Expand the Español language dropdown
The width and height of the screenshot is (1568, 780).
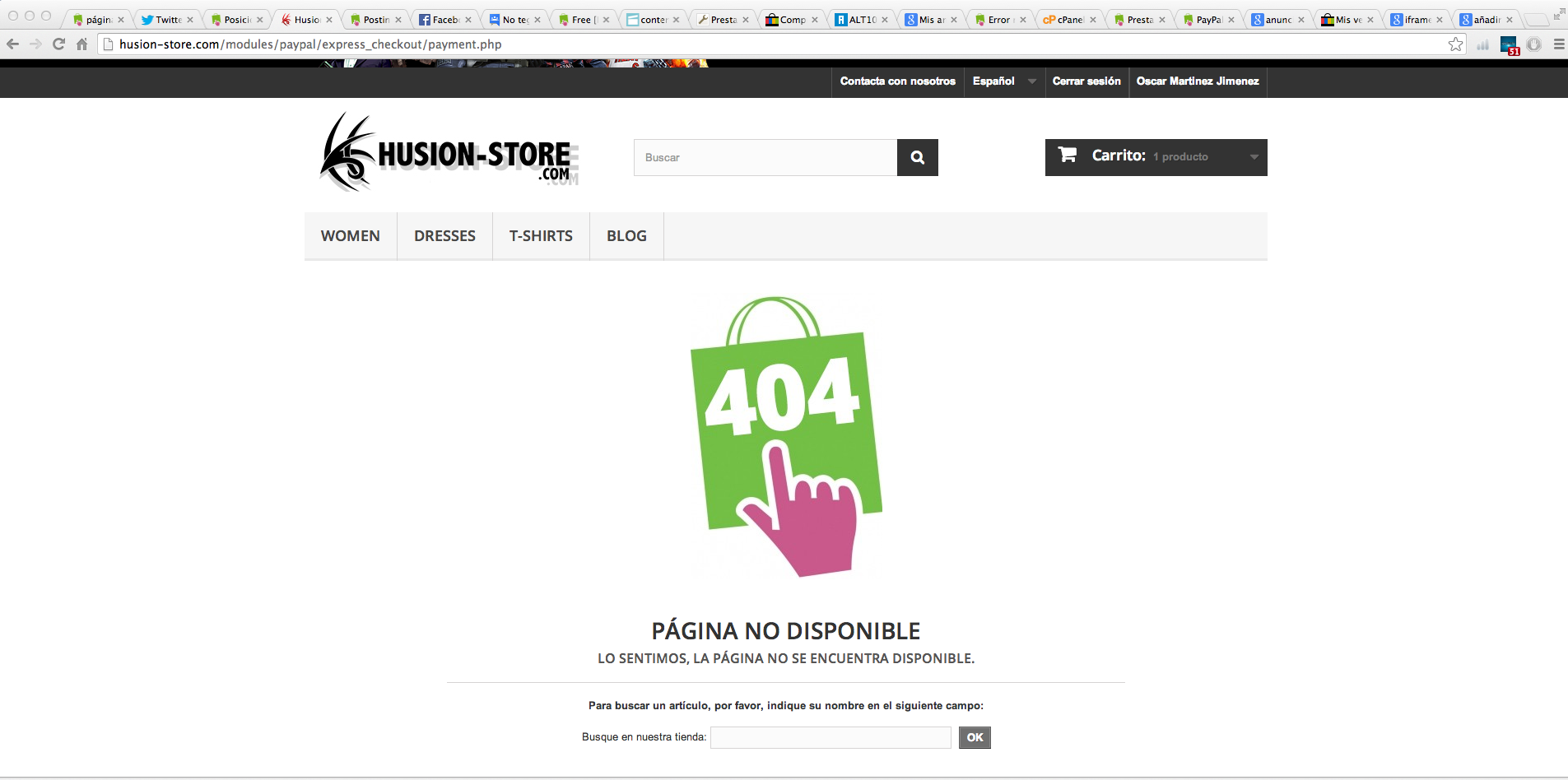[x=1004, y=81]
